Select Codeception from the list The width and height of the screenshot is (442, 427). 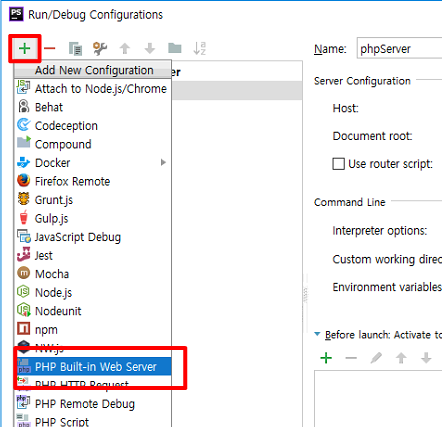click(93, 126)
